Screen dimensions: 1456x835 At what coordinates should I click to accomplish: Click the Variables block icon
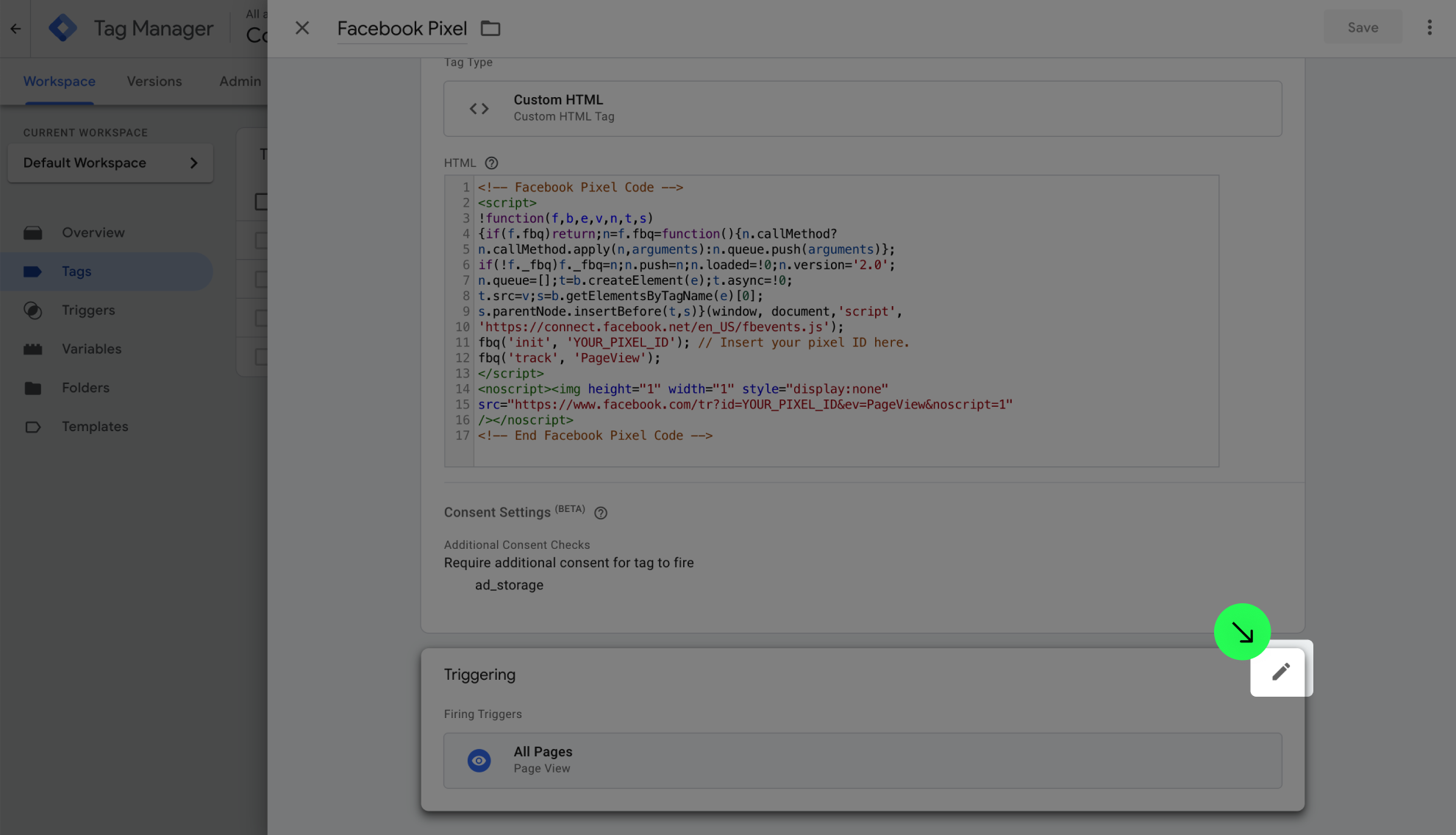tap(32, 349)
